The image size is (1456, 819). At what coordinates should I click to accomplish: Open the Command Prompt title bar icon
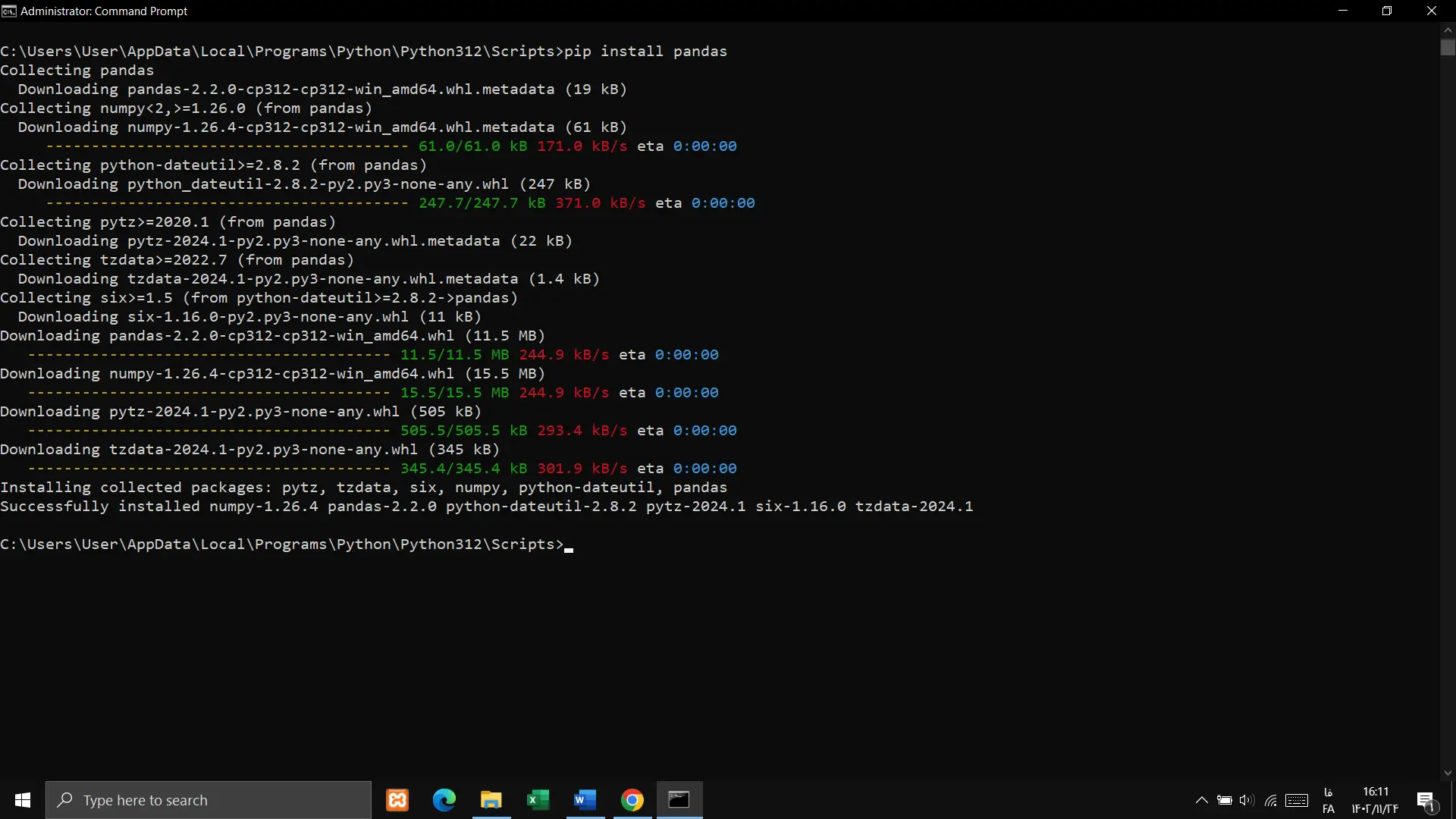[9, 11]
